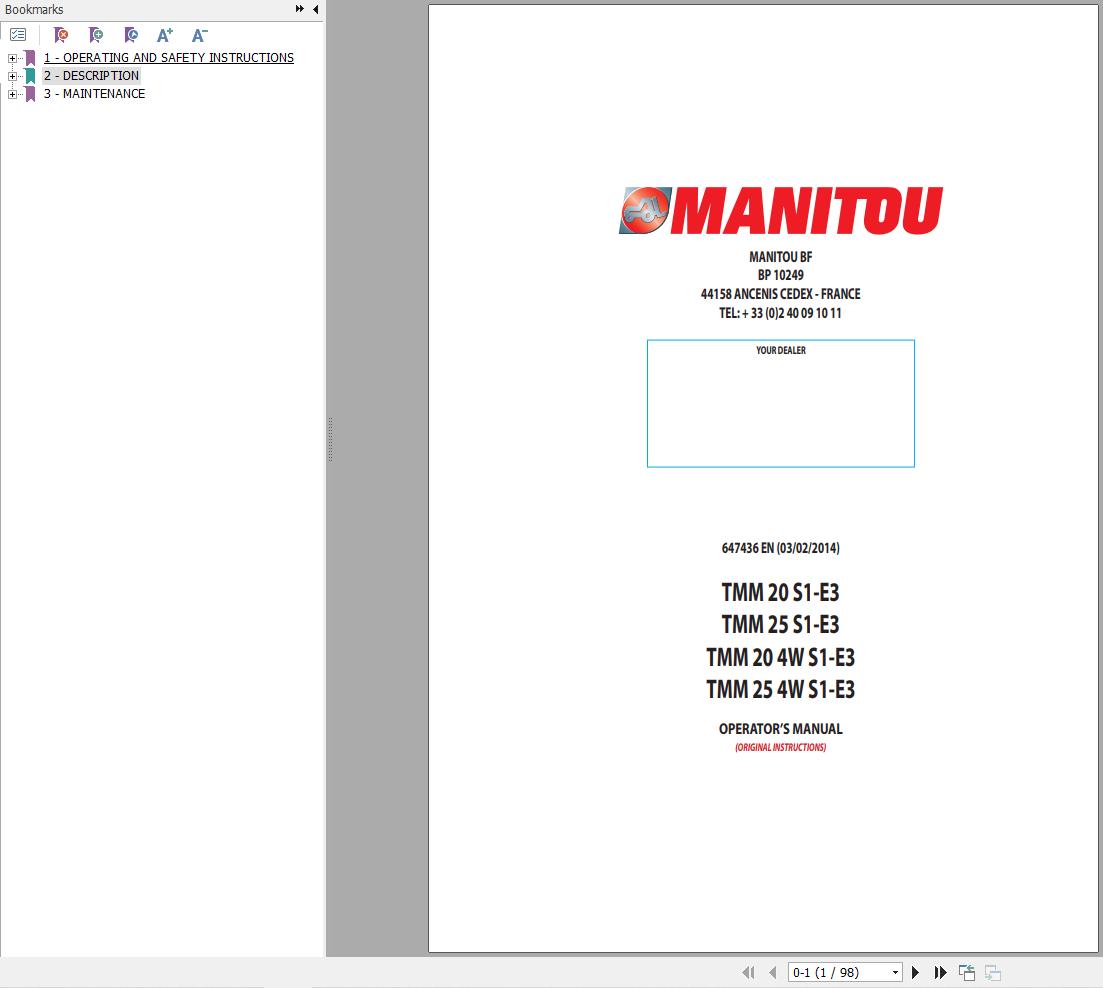Click the YOUR DEALER box on cover page
The image size is (1103, 988).
click(x=781, y=404)
